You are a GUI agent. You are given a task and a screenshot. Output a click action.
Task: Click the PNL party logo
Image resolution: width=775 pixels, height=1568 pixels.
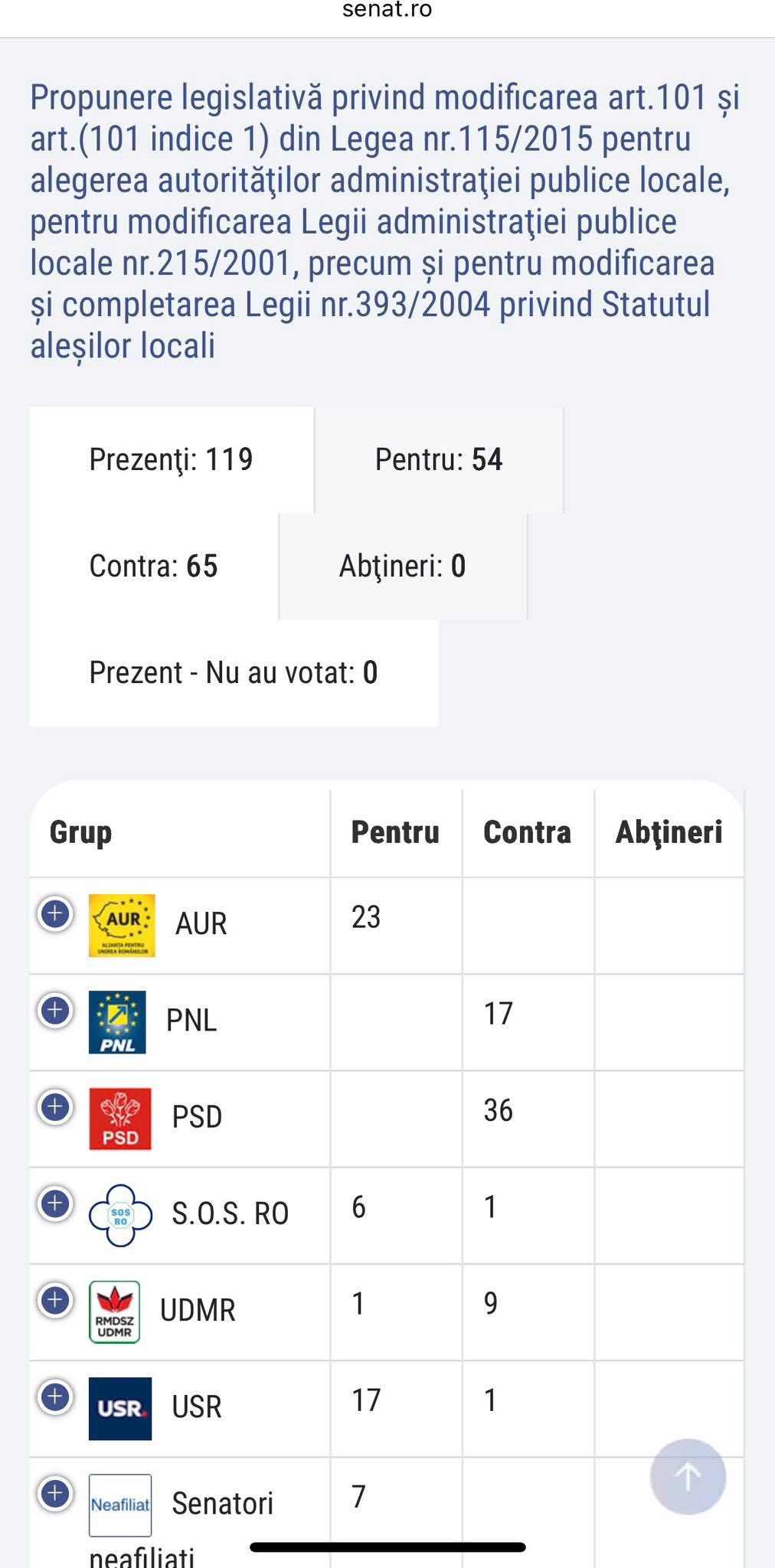(117, 1022)
